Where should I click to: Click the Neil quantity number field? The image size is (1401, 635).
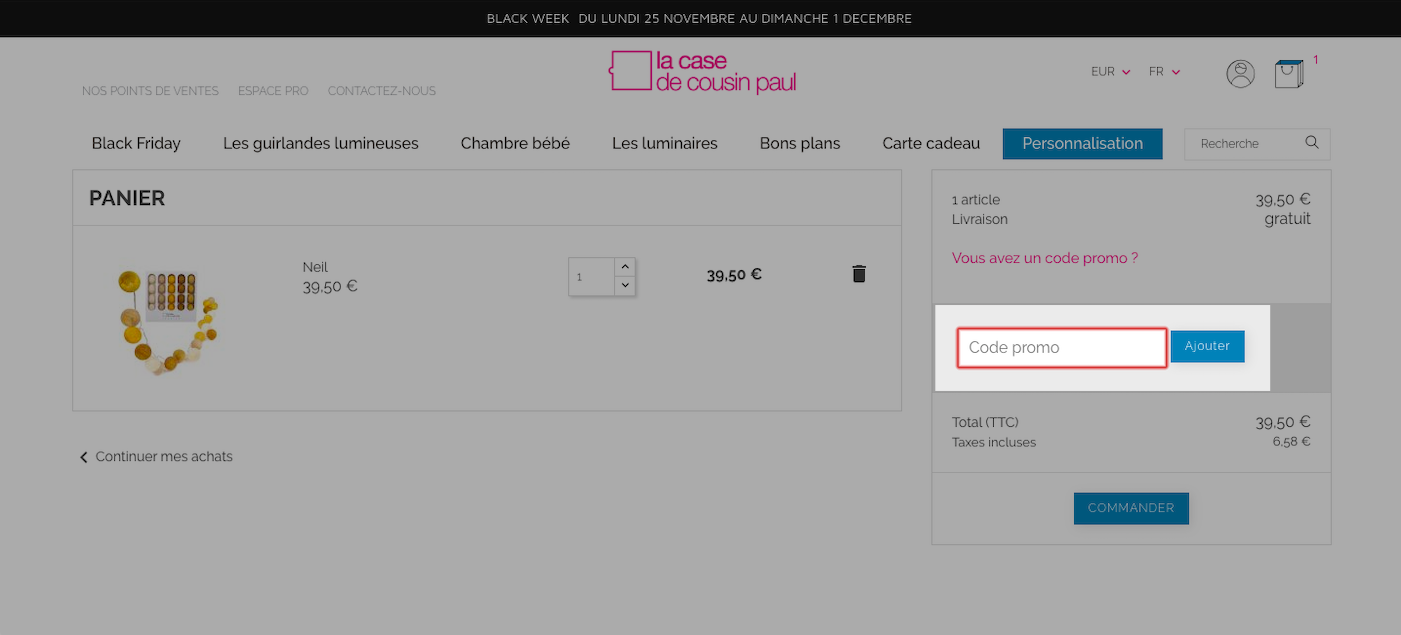tap(591, 277)
